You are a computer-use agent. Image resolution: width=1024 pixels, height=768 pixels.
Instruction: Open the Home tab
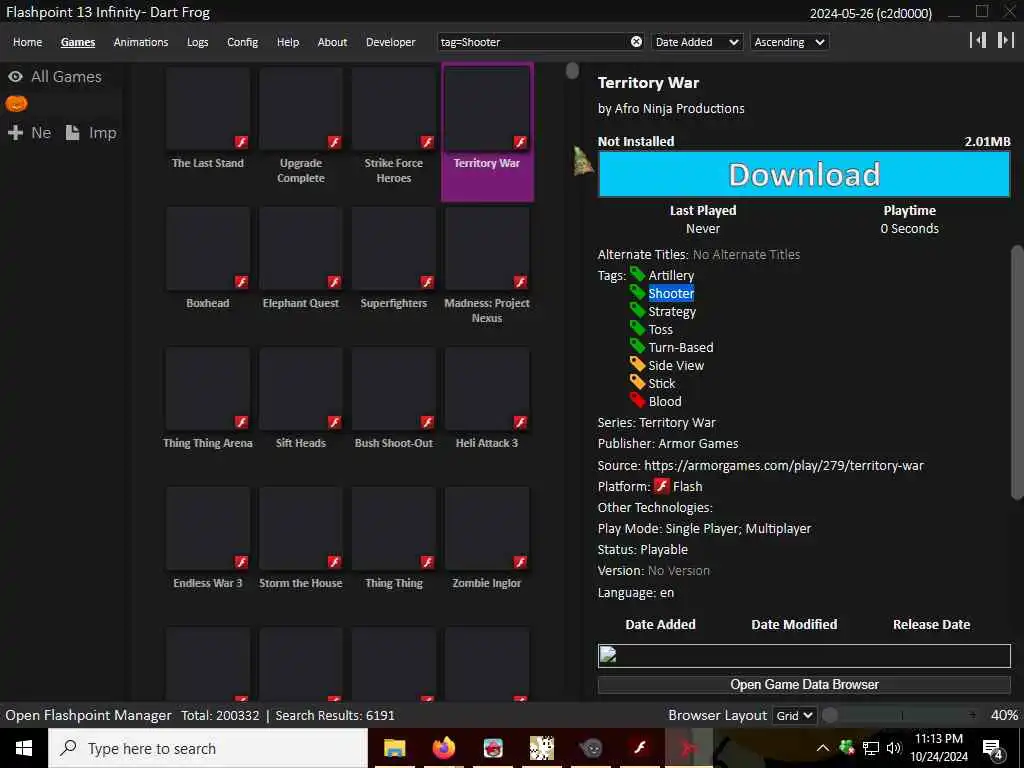[x=27, y=42]
